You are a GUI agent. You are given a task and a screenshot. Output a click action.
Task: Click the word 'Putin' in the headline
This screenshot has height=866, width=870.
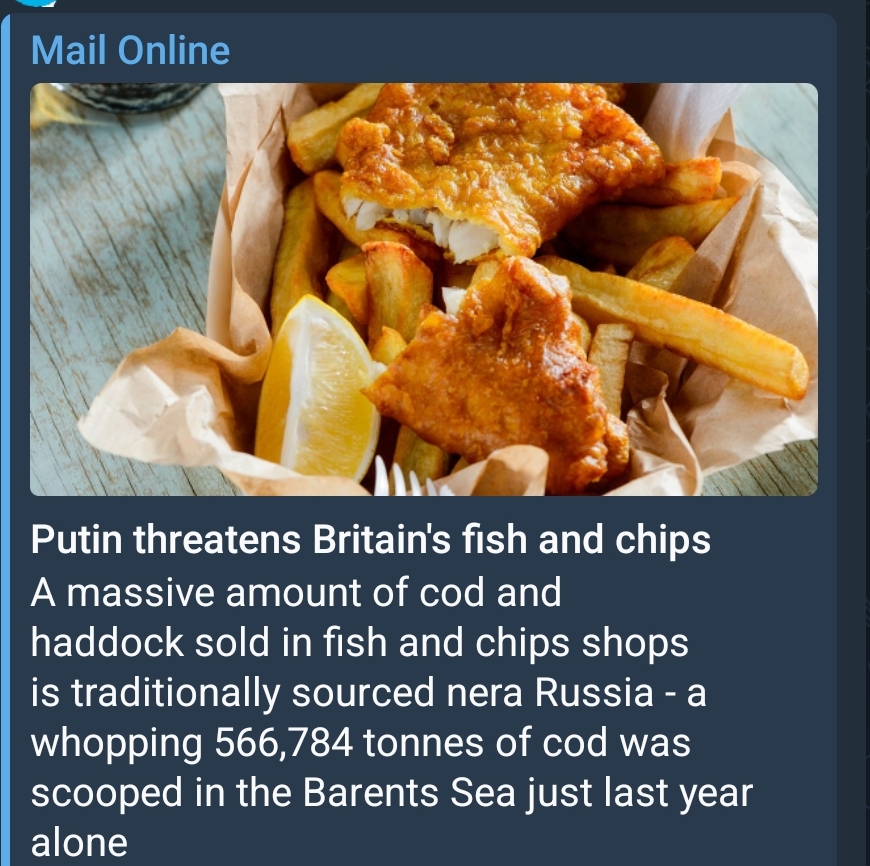coord(77,539)
